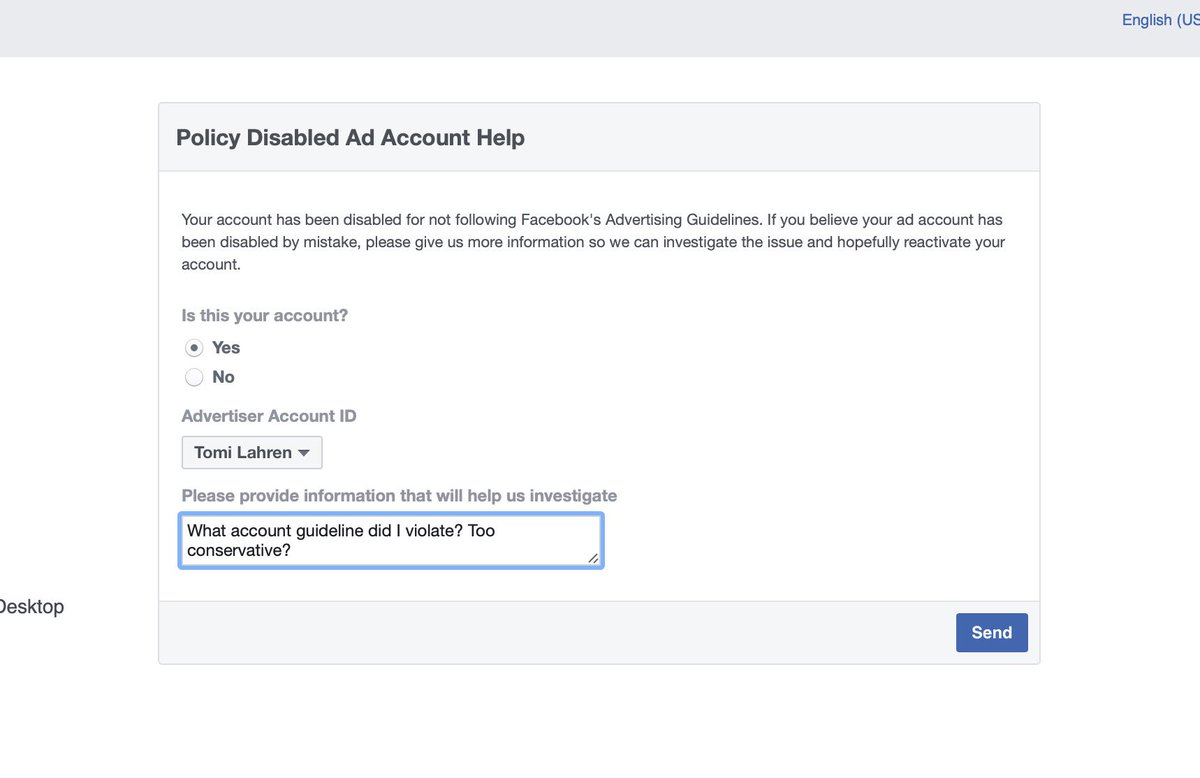This screenshot has height=778, width=1200.
Task: Click the Policy Disabled Ad Account Help heading
Action: point(350,138)
